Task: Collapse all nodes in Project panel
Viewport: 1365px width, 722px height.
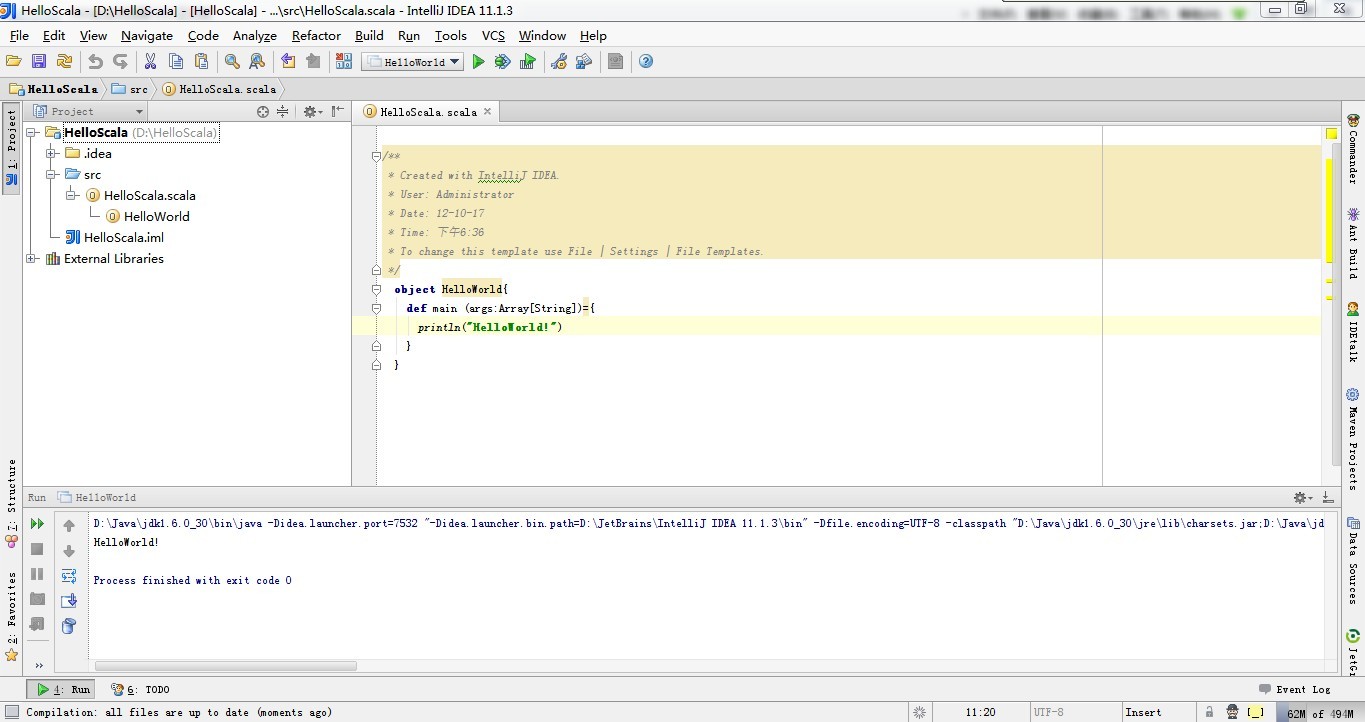Action: click(x=282, y=112)
